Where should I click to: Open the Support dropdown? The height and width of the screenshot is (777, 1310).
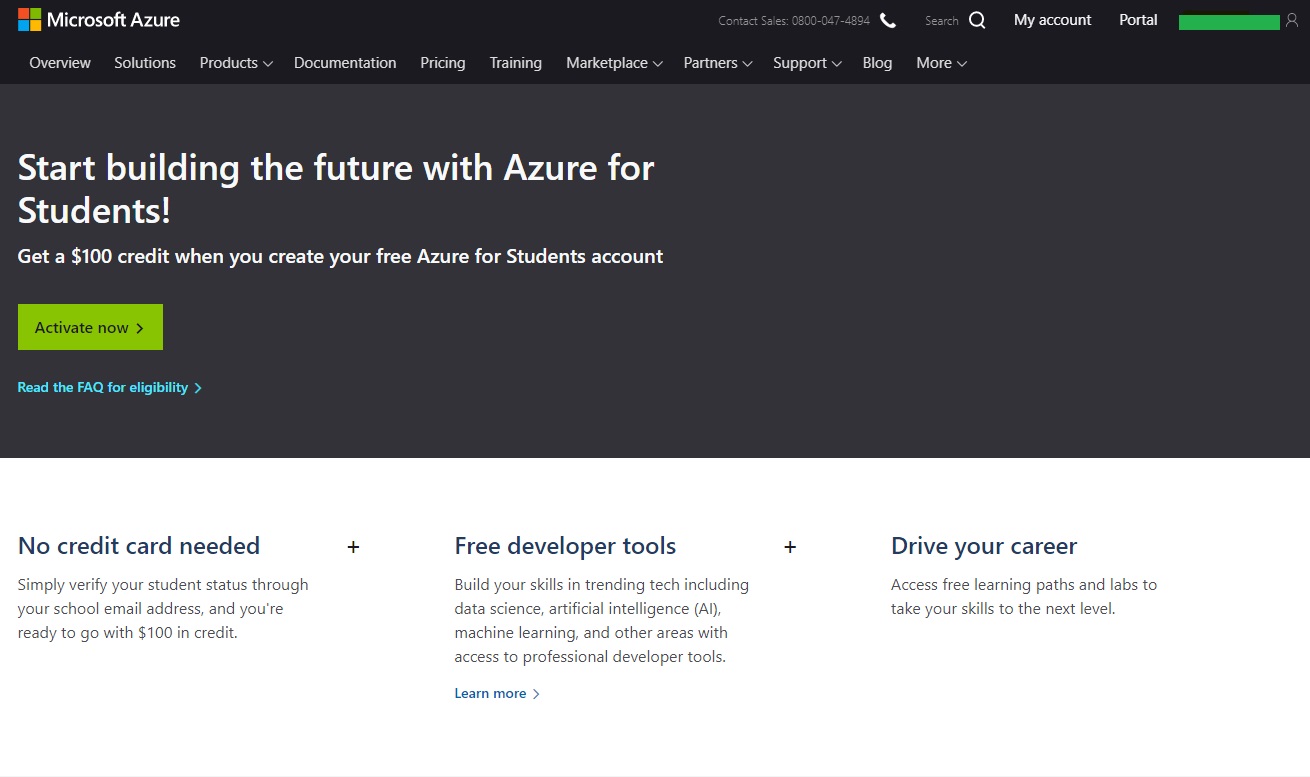[807, 63]
